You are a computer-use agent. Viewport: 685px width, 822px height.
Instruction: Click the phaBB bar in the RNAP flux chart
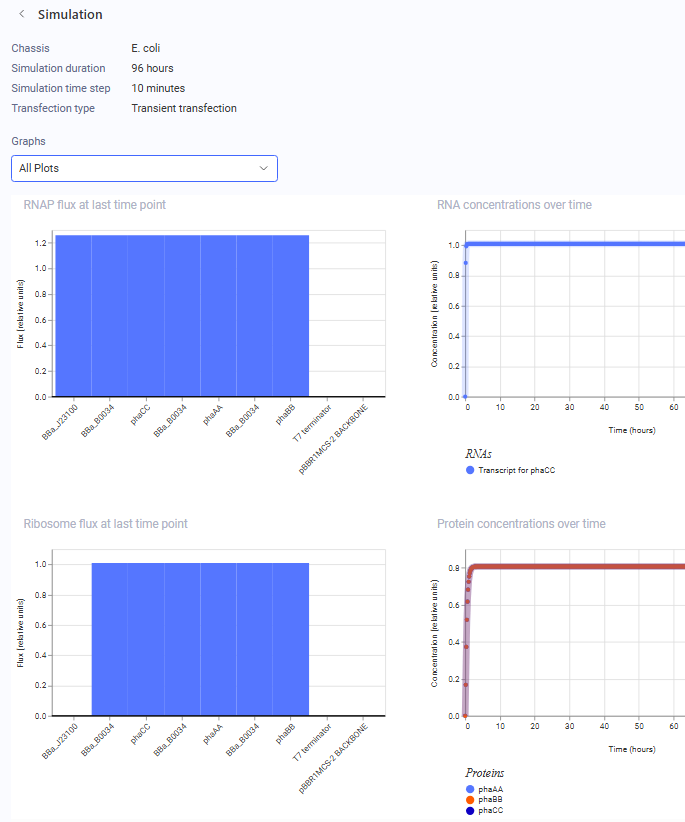point(290,316)
